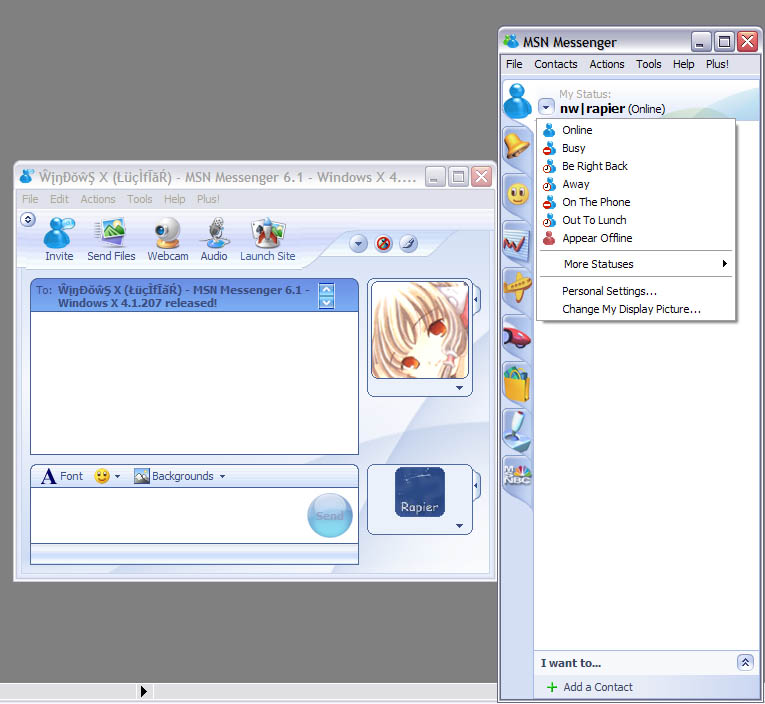Choose Appear Offline status
Screen dimensions: 765x704
pyautogui.click(x=636, y=238)
